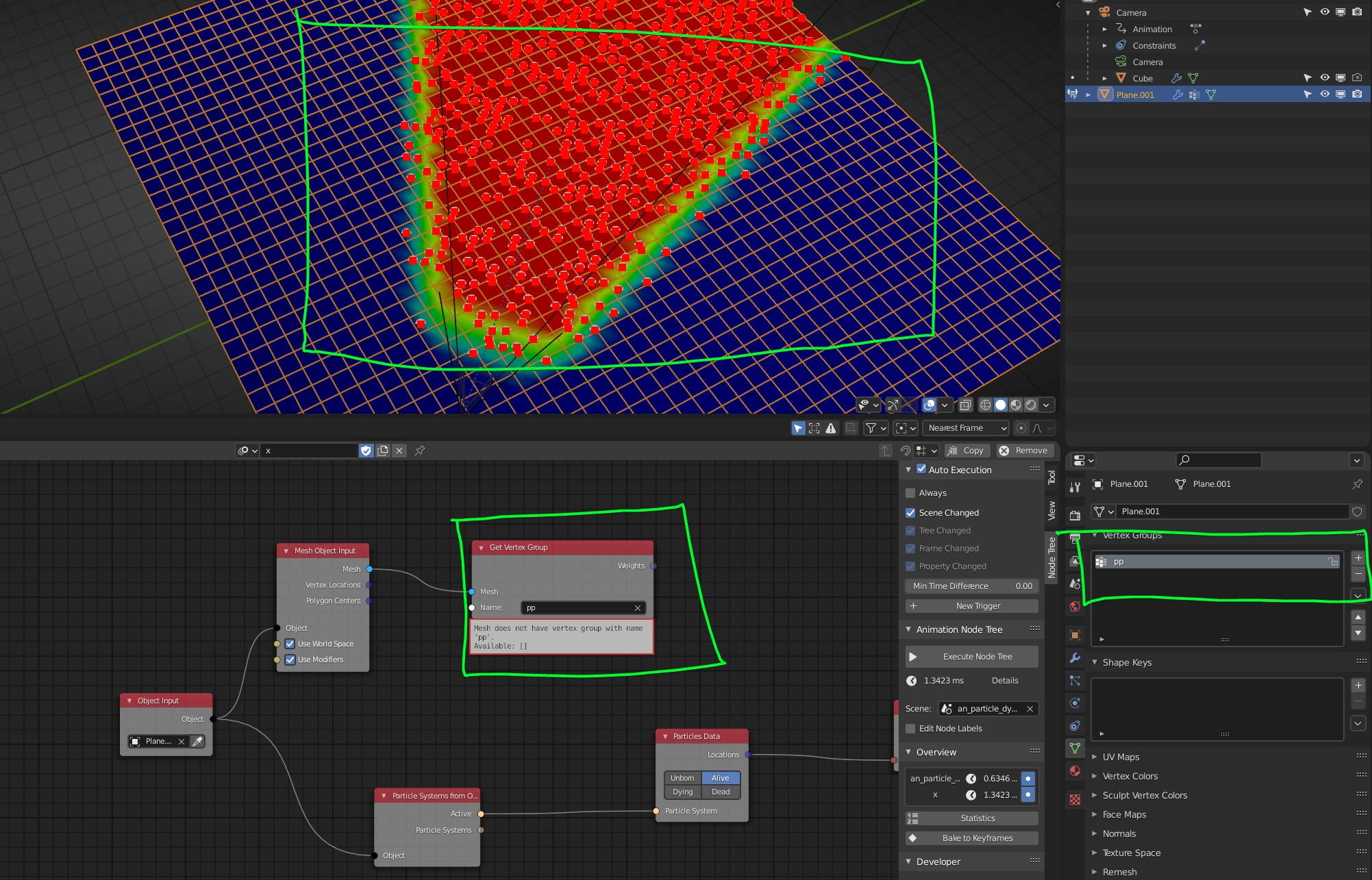
Task: Expand the Camera item in the outliner
Action: pos(1088,12)
